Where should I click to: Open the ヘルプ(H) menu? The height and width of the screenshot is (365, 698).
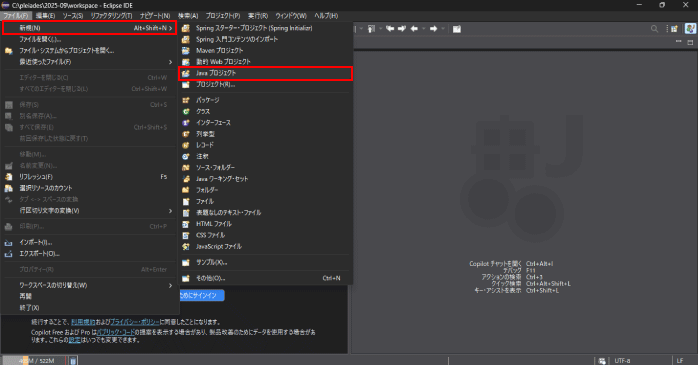326,16
